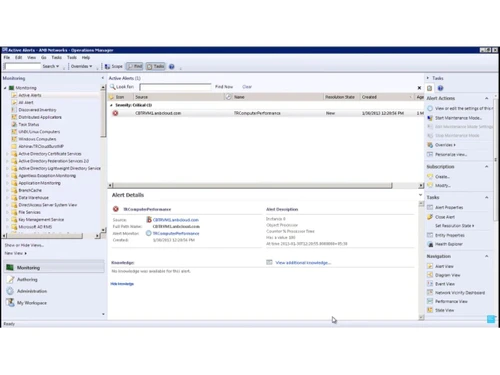Click the Distributed Applications view icon
This screenshot has width=500, height=375.
14,117
